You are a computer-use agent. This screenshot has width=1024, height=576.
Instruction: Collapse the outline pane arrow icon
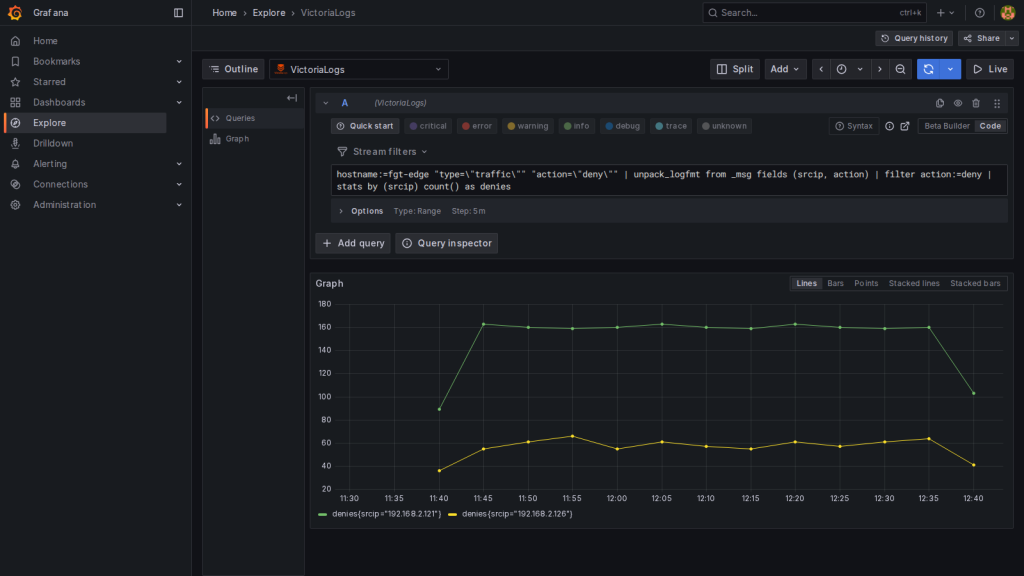[x=292, y=98]
